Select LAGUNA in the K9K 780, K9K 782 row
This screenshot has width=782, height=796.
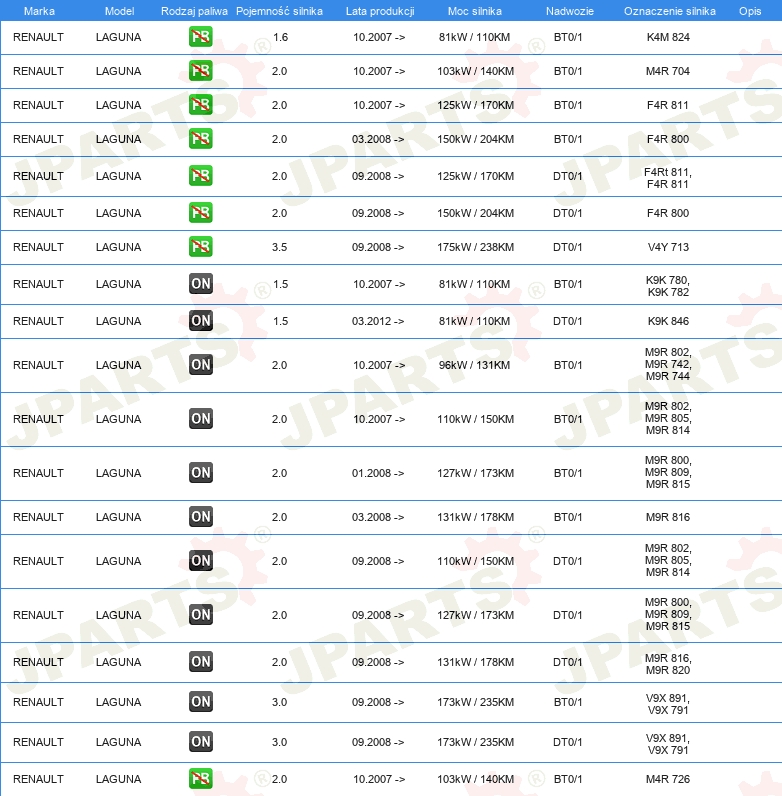coord(118,284)
